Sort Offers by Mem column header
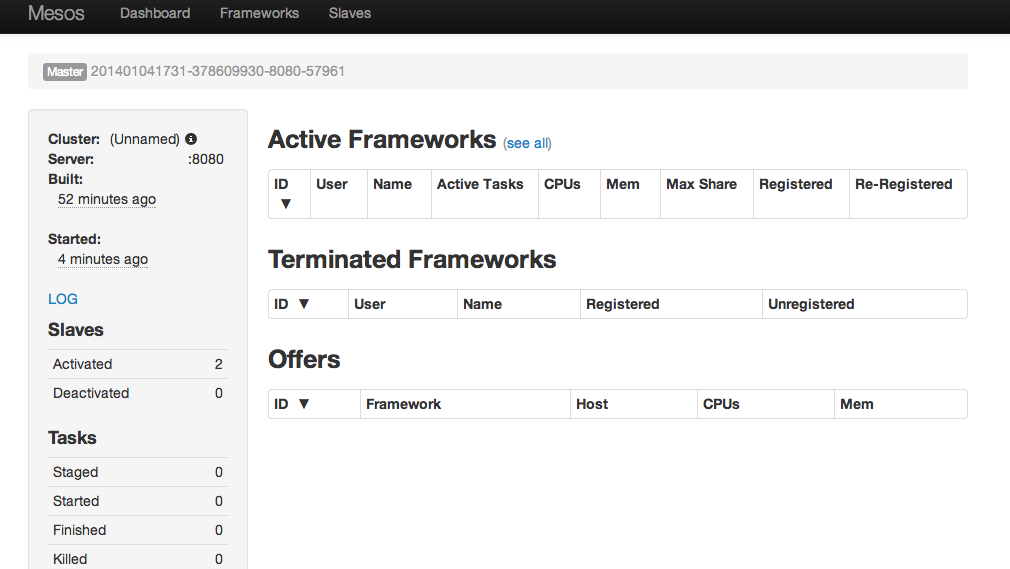The width and height of the screenshot is (1010, 569). click(856, 404)
